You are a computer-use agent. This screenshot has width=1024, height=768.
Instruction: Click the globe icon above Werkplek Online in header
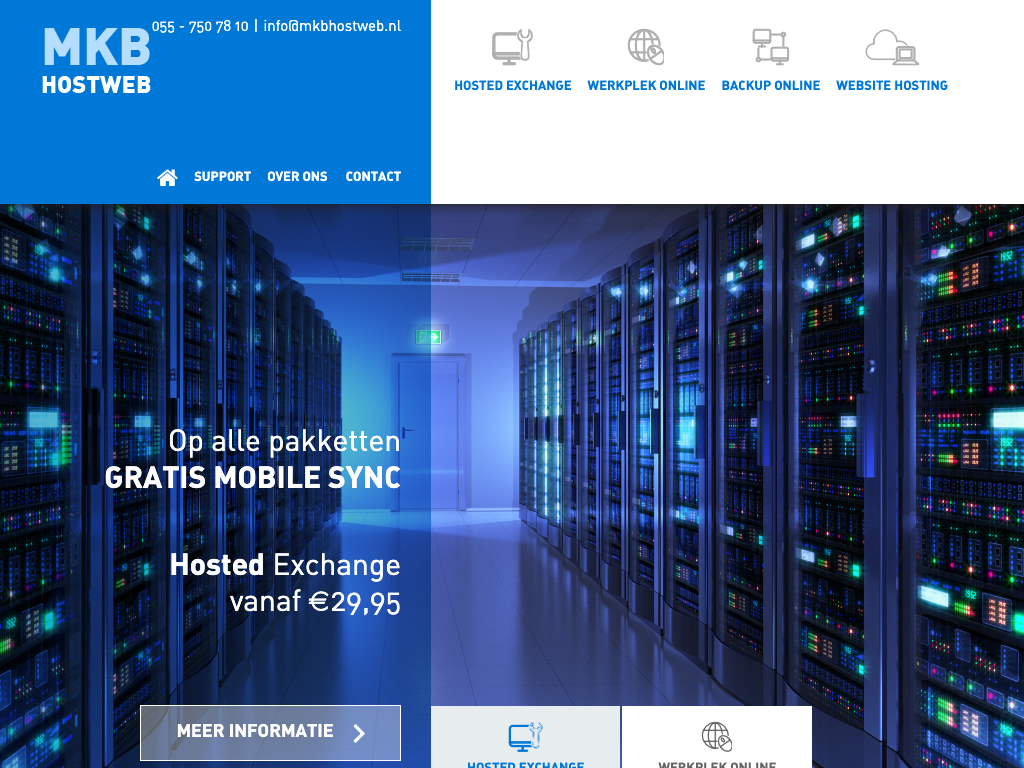pyautogui.click(x=645, y=47)
